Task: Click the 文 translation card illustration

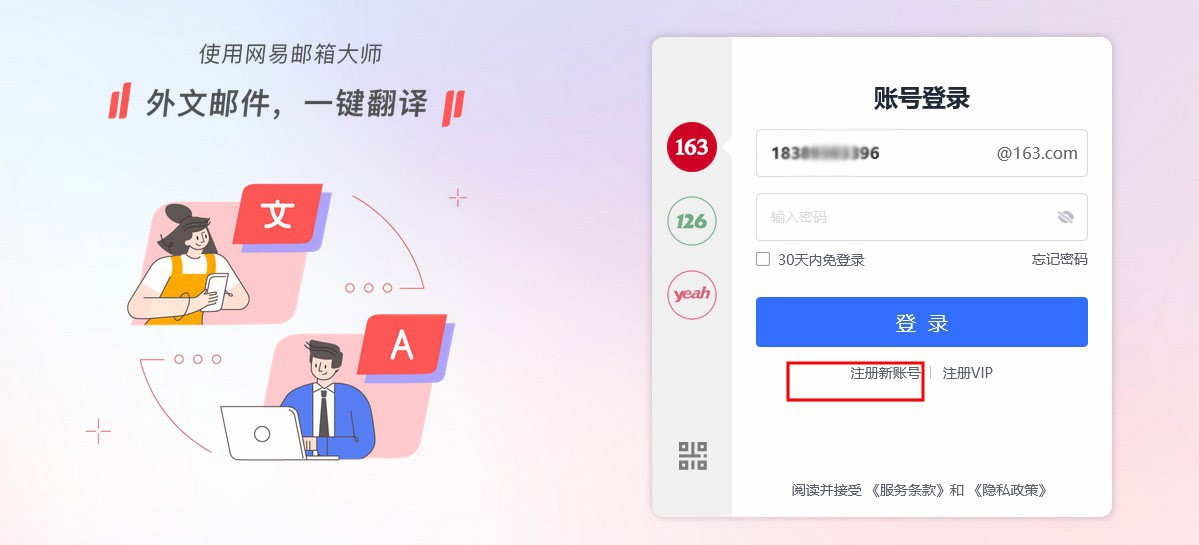Action: [277, 215]
